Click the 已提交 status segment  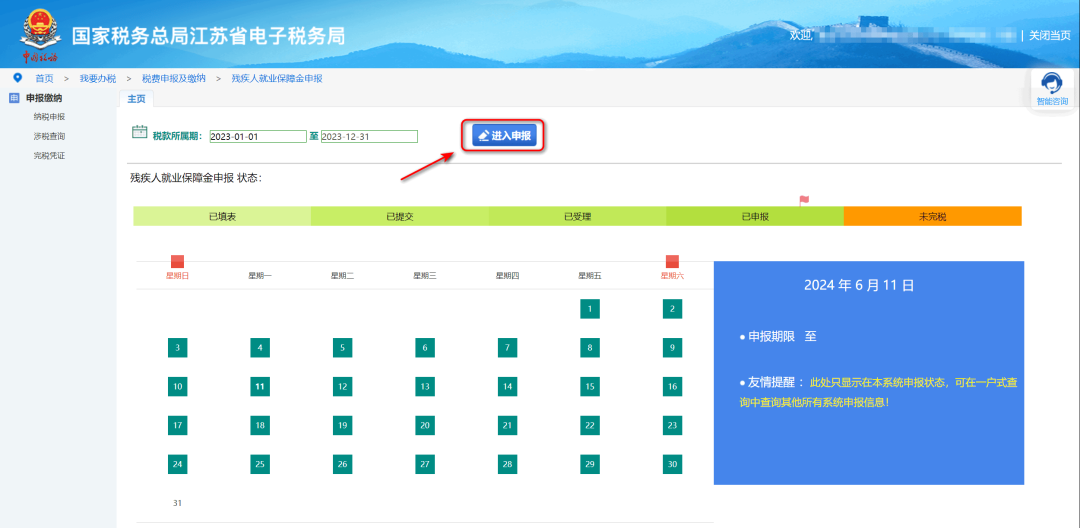pos(399,216)
